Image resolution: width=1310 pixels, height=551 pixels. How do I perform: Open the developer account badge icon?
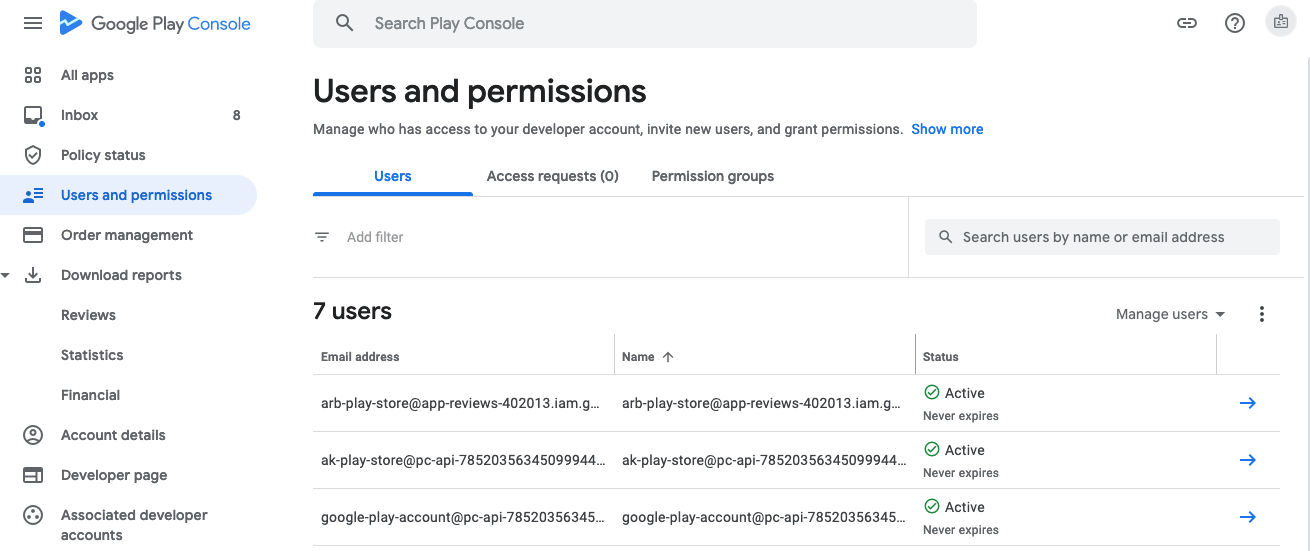[x=1281, y=23]
